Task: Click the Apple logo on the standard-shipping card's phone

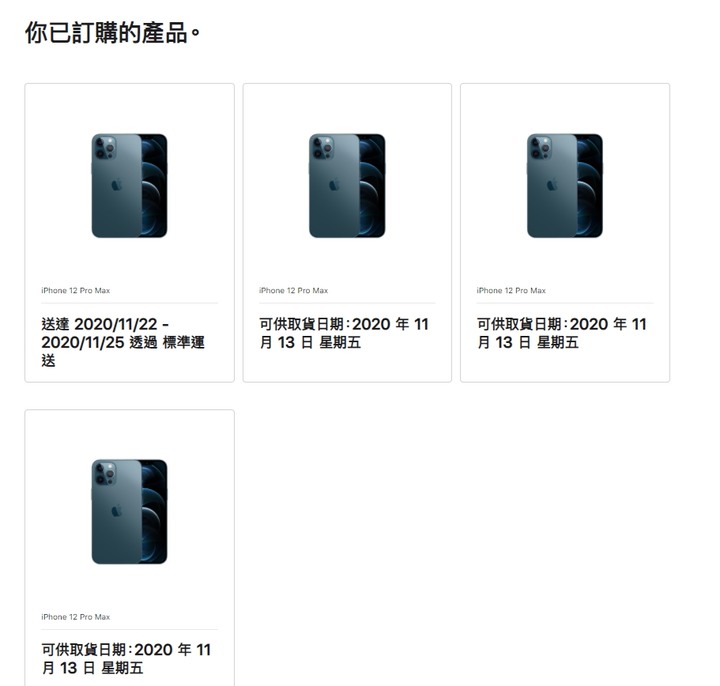Action: click(117, 185)
